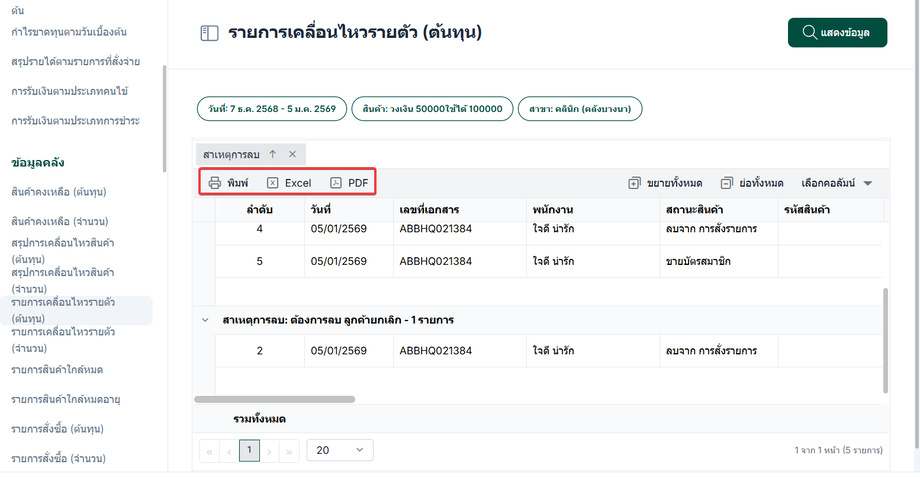920x477 pixels.
Task: Click the พิมพ์ (print) icon
Action: click(214, 183)
